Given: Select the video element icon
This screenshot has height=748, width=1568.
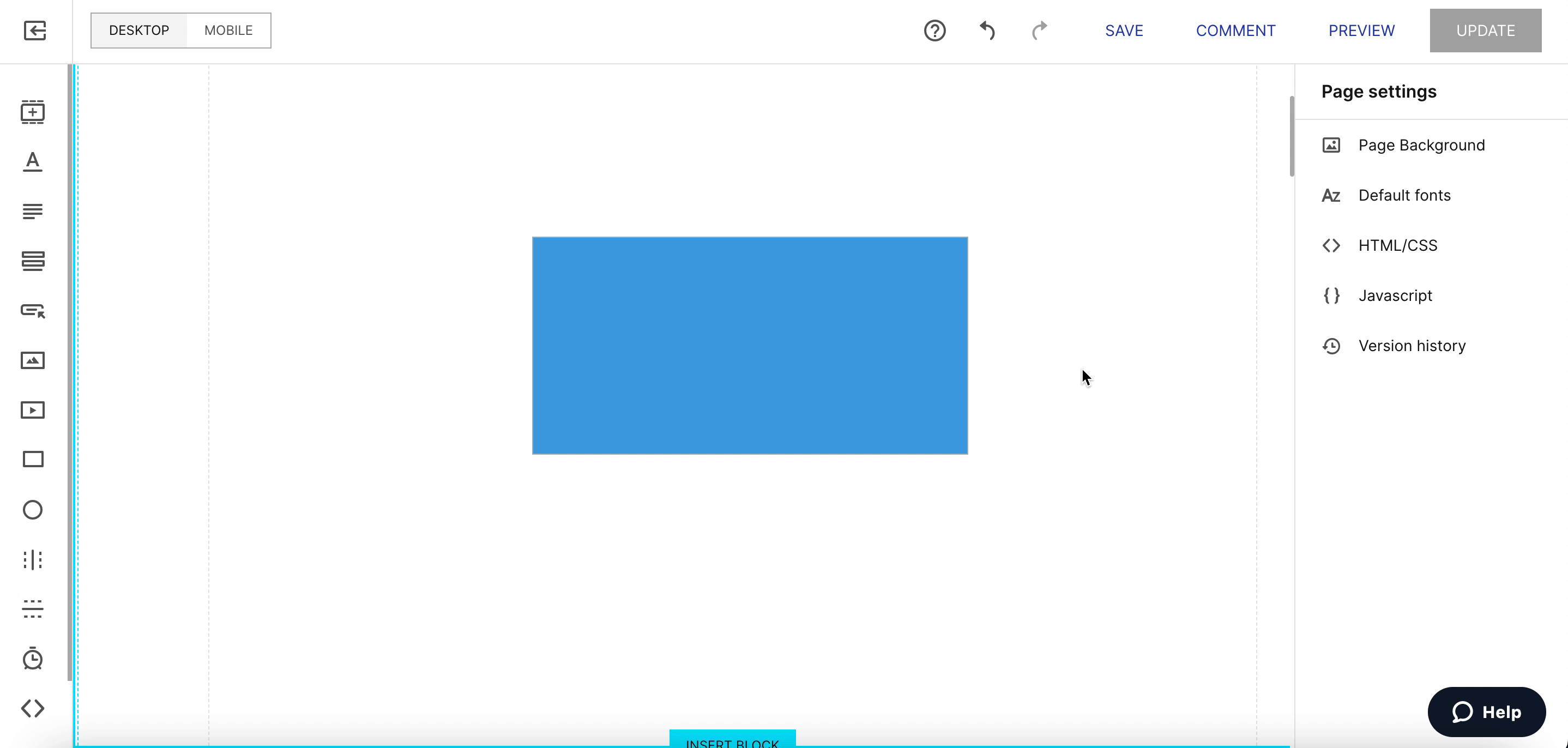Looking at the screenshot, I should coord(33,410).
